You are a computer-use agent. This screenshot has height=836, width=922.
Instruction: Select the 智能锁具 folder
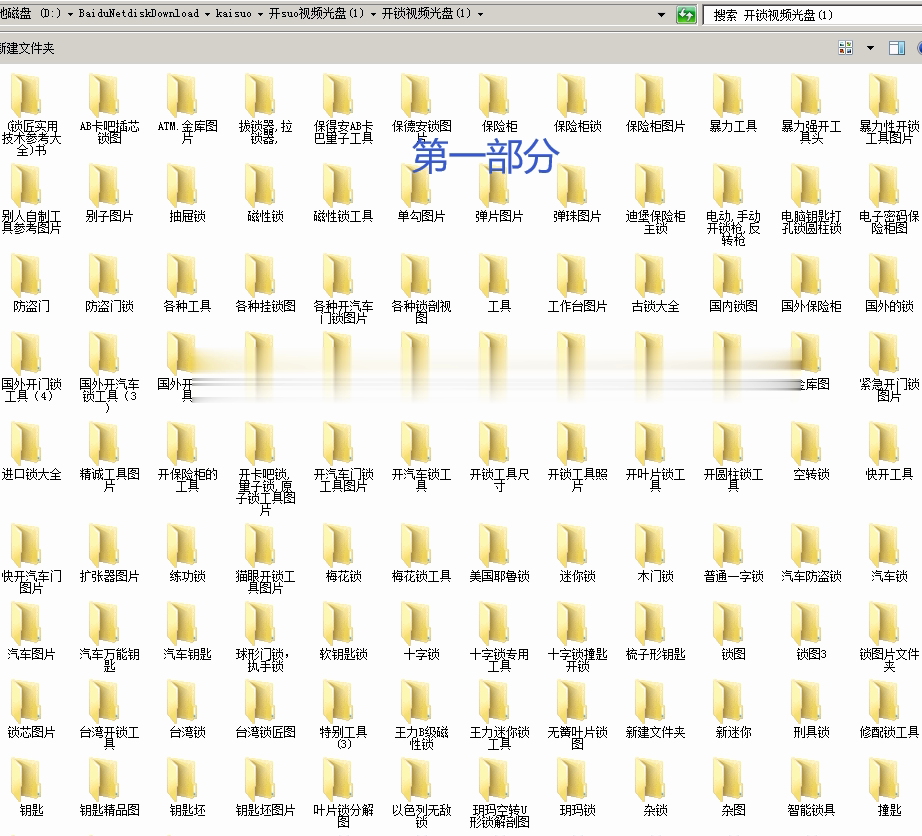tap(811, 788)
